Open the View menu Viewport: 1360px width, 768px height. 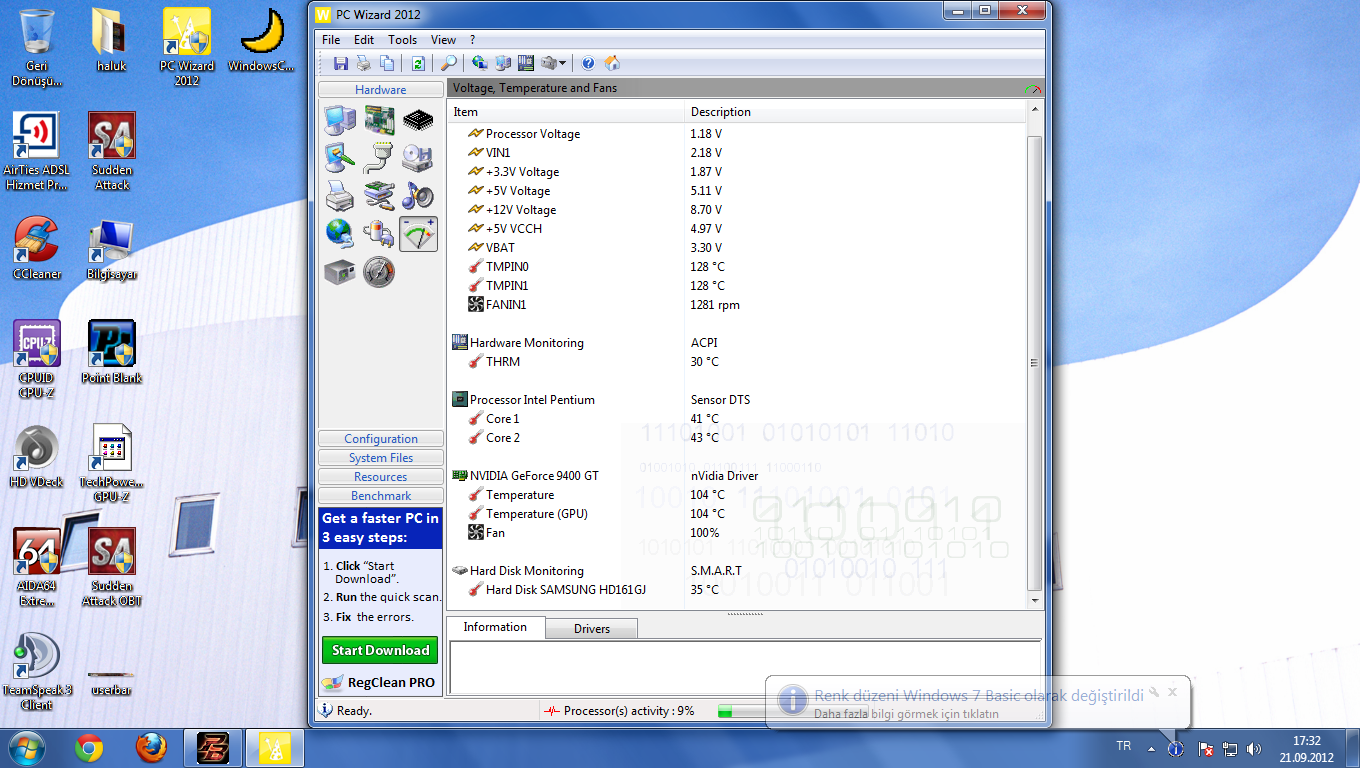443,40
